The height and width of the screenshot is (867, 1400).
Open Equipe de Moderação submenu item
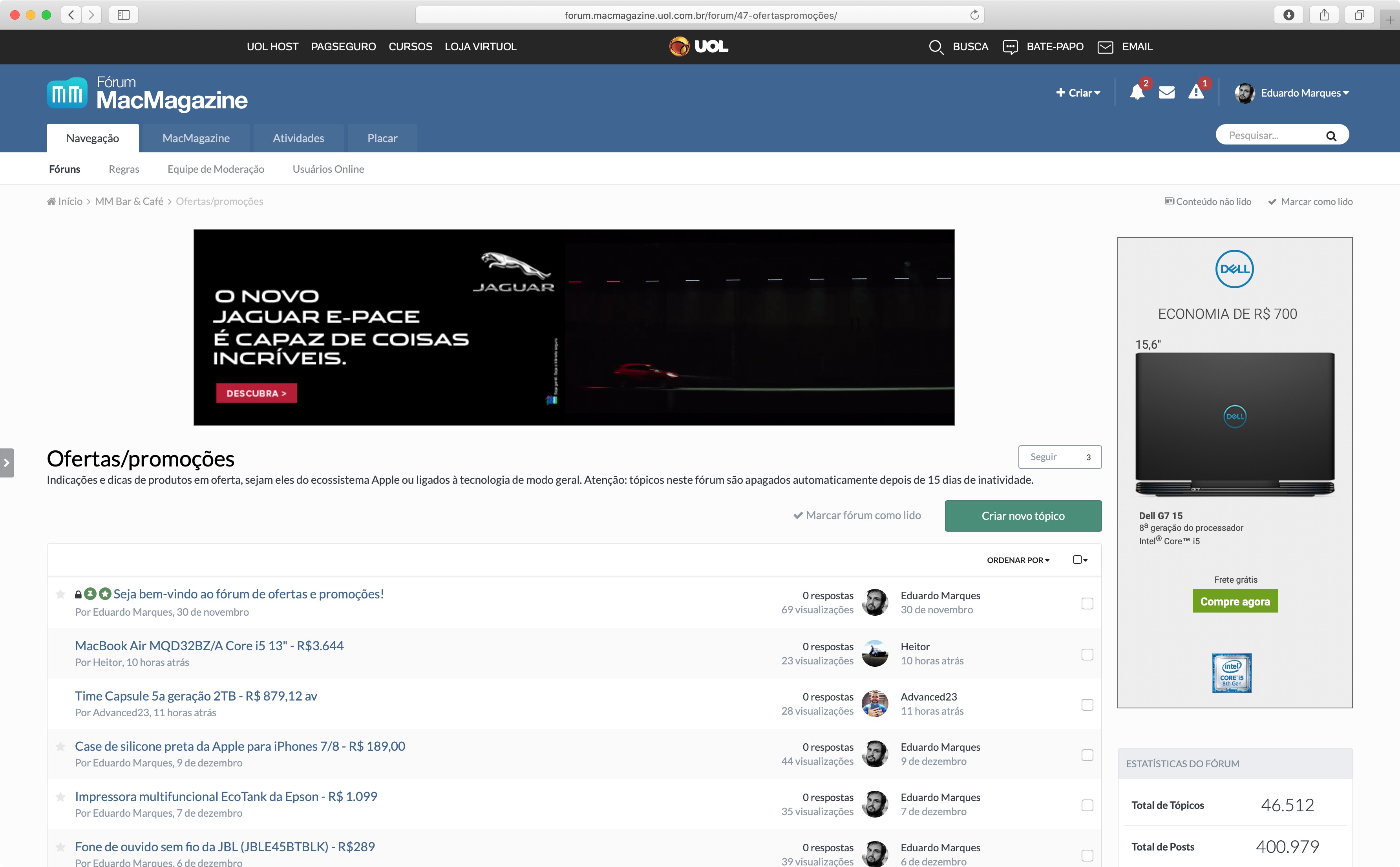[x=216, y=169]
